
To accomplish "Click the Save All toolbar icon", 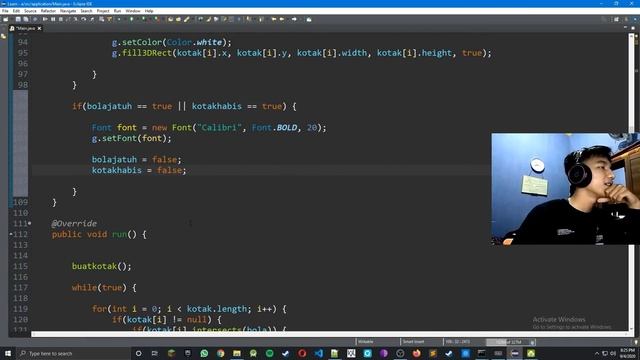I will pos(26,19).
